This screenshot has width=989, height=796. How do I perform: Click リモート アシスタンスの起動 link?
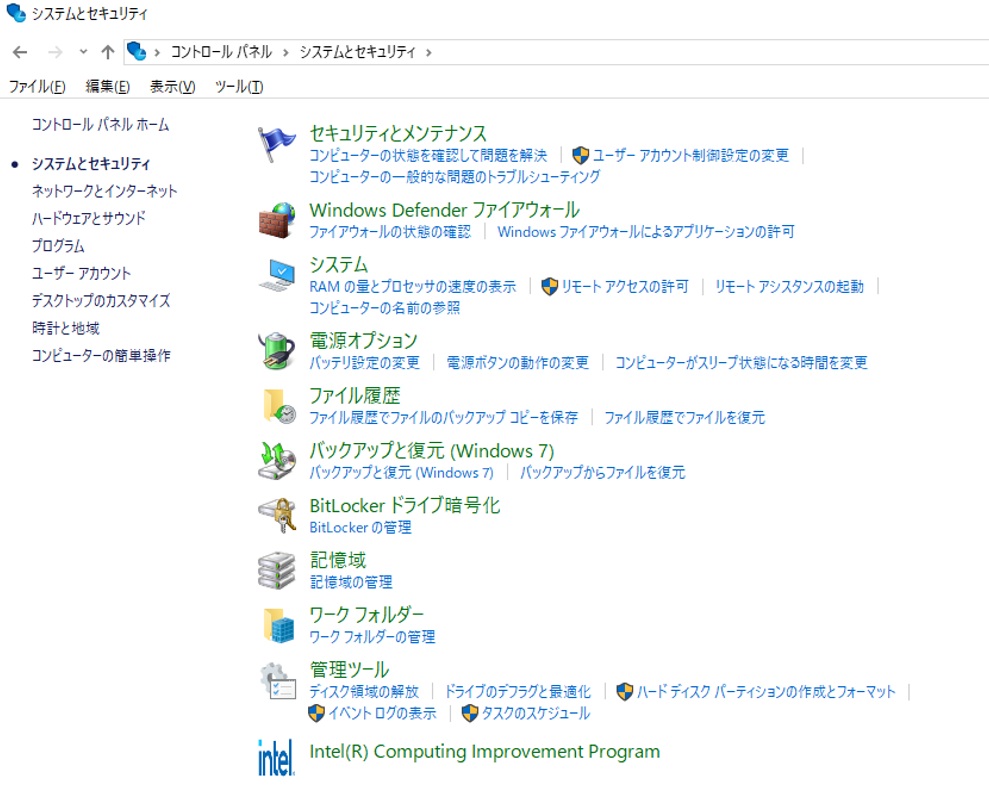click(x=789, y=286)
